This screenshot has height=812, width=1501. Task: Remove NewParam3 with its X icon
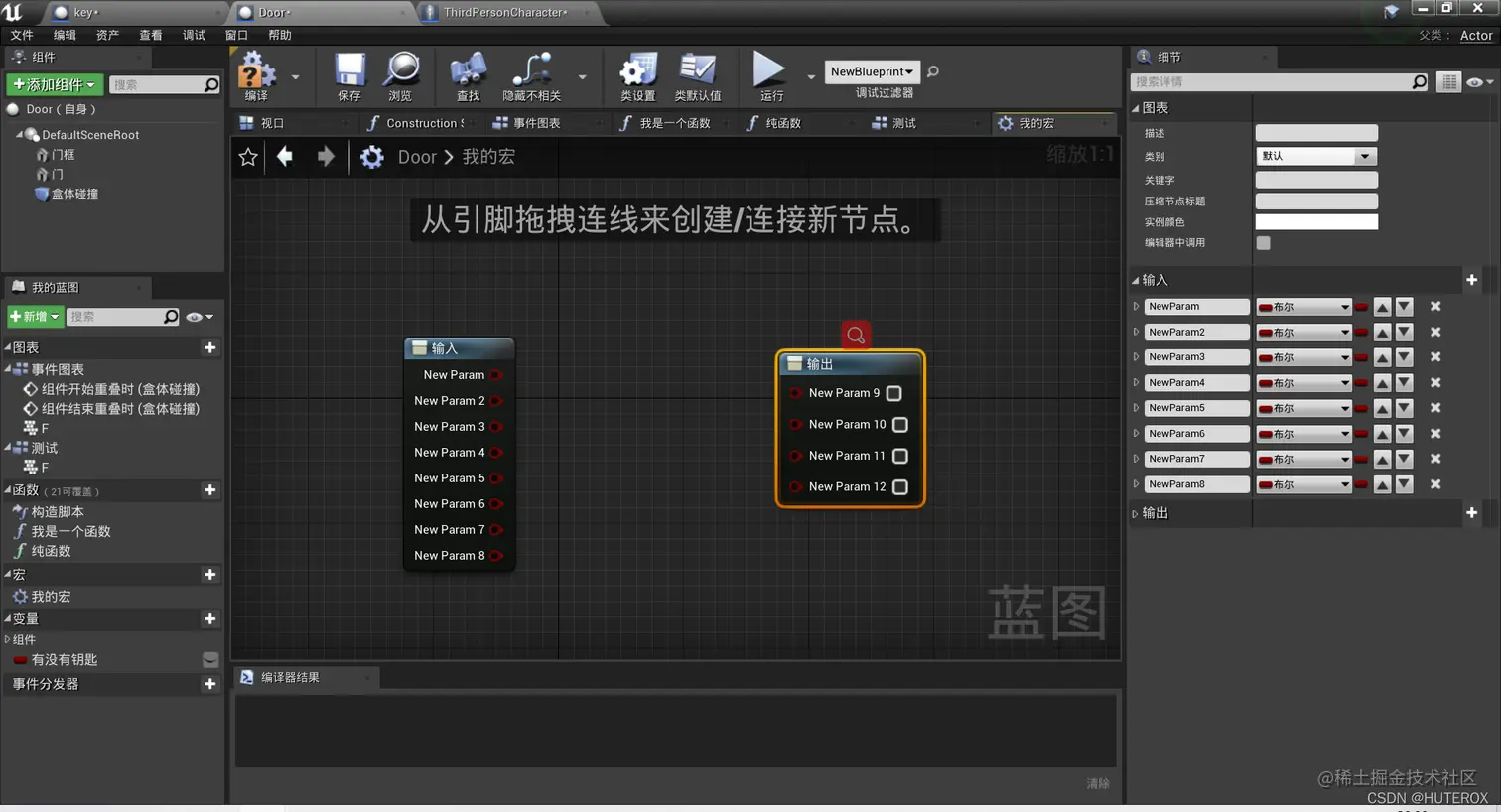pos(1435,357)
